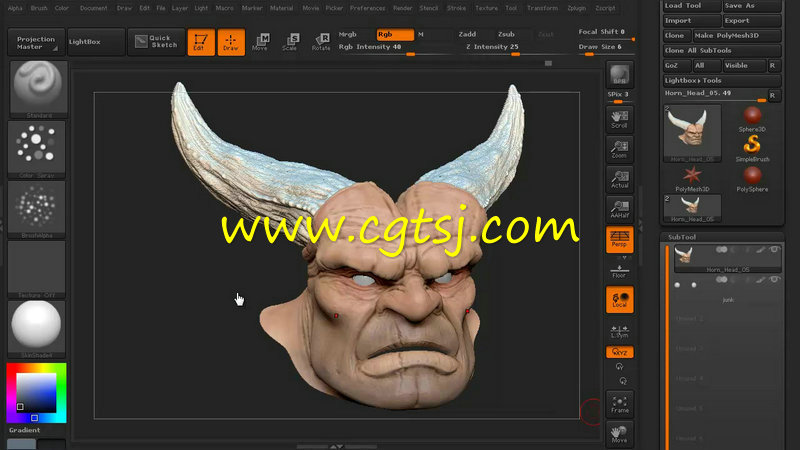Set canvas to AAHalf size
The width and height of the screenshot is (800, 450).
pyautogui.click(x=620, y=209)
